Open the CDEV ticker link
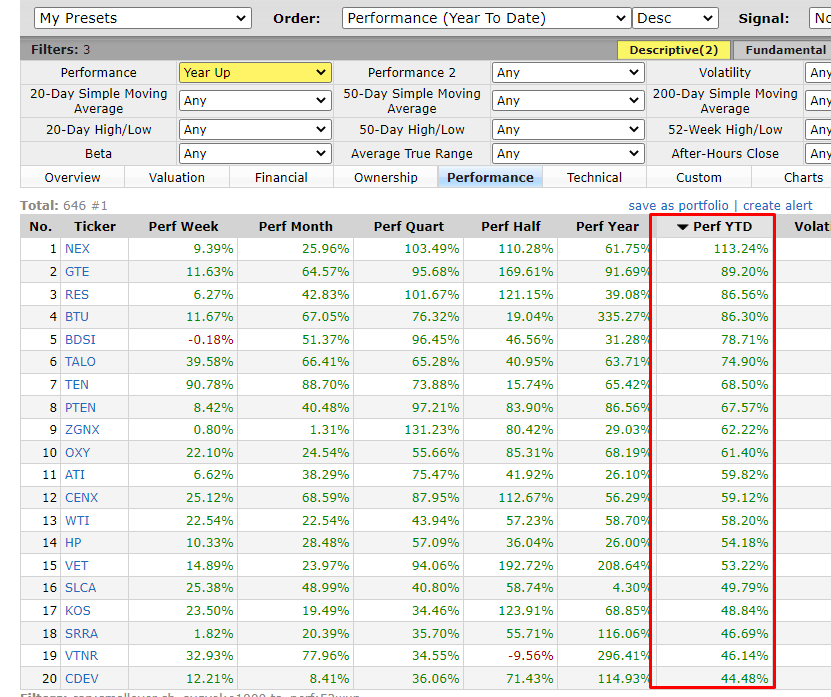 pyautogui.click(x=82, y=678)
